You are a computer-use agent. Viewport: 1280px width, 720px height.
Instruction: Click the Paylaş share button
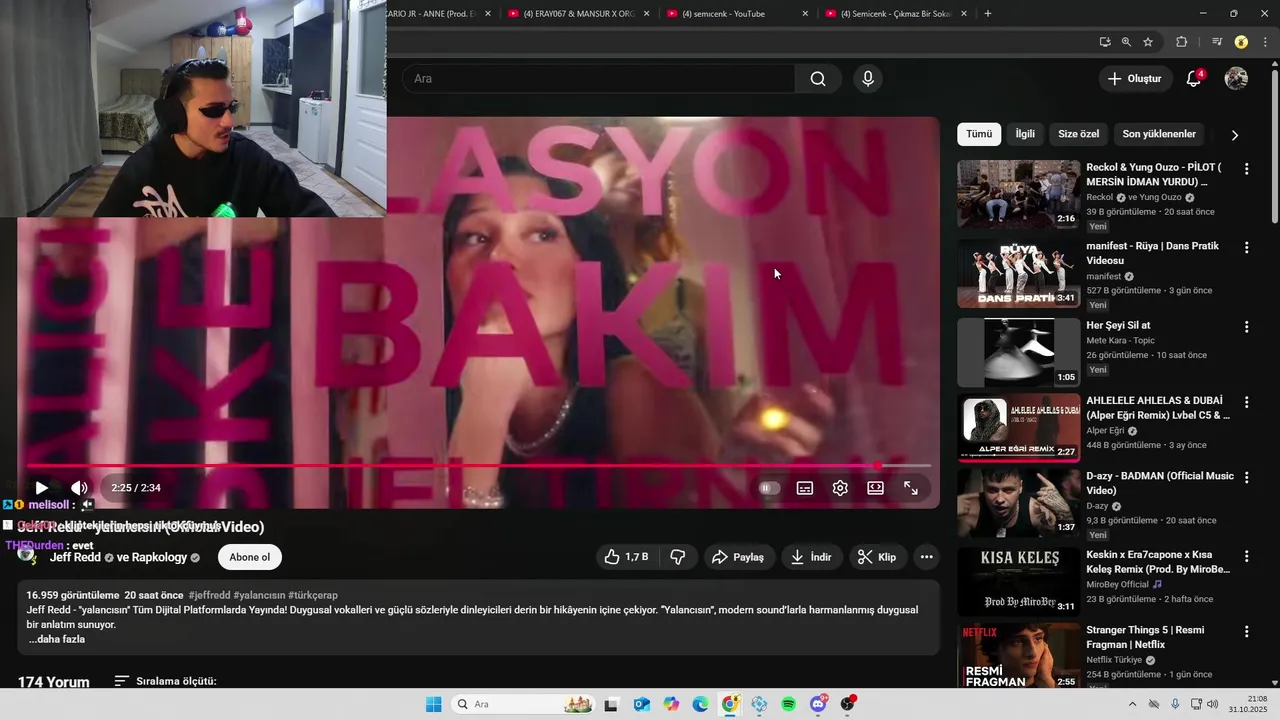point(738,557)
